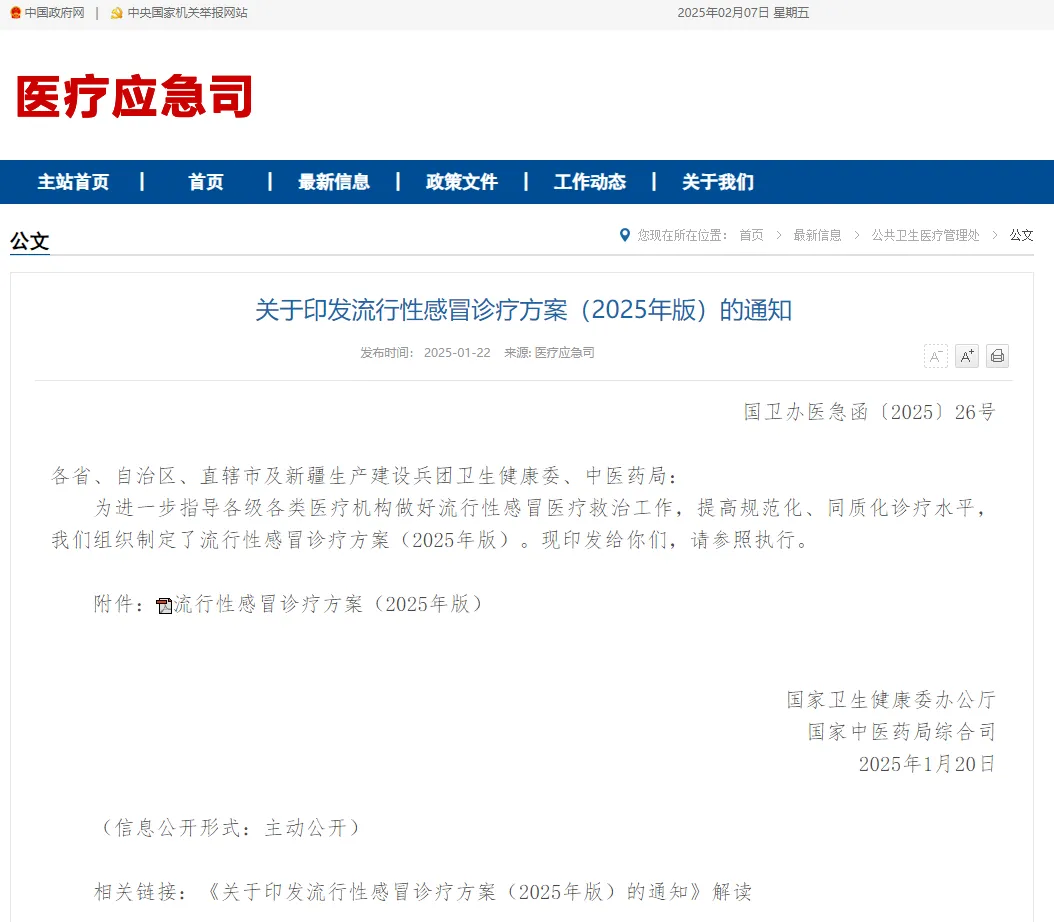Click the 中国政府网 text link
The height and width of the screenshot is (922, 1054).
click(x=54, y=13)
